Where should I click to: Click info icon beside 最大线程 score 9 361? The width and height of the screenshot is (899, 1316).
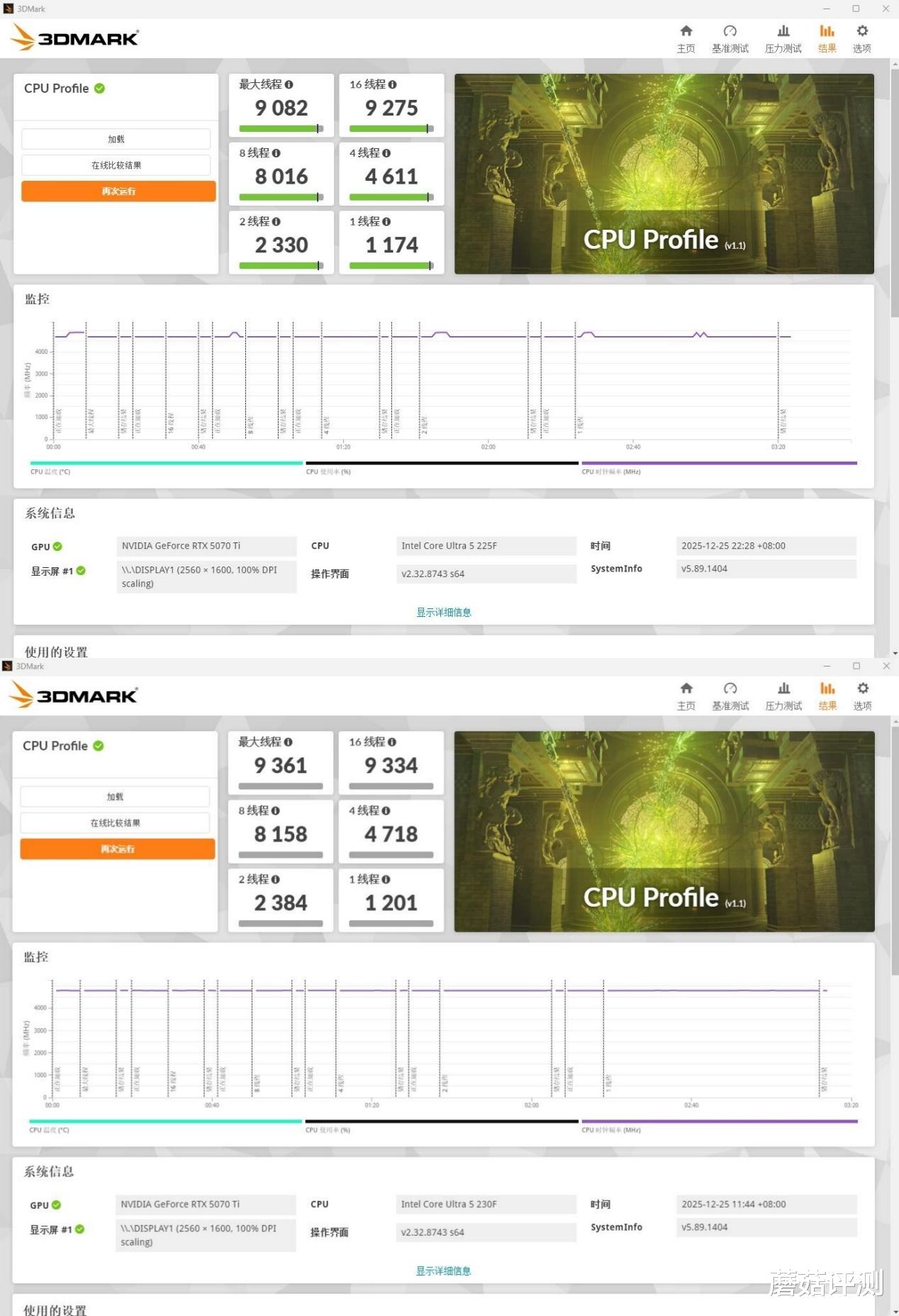[288, 742]
